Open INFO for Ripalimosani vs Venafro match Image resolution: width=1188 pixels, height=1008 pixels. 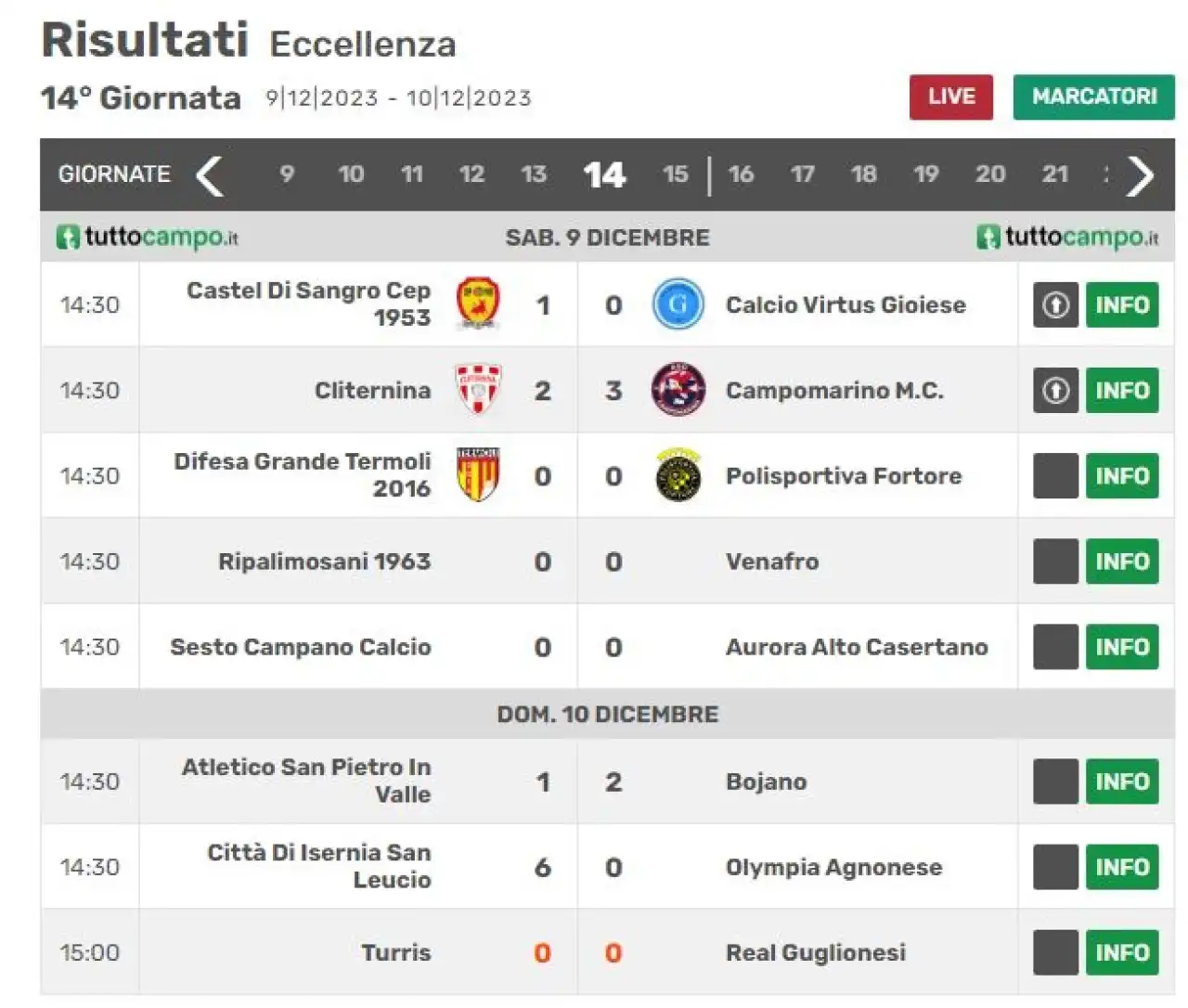pyautogui.click(x=1122, y=561)
